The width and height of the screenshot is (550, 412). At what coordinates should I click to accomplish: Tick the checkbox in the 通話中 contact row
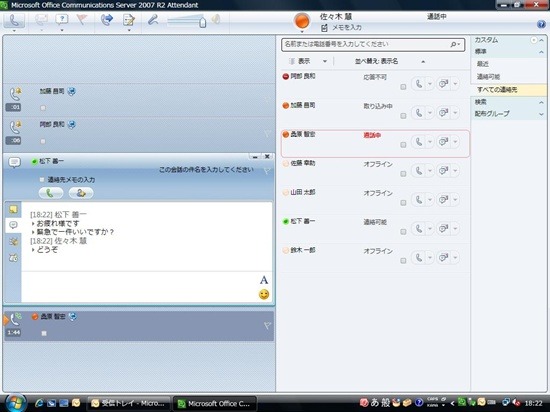(403, 145)
